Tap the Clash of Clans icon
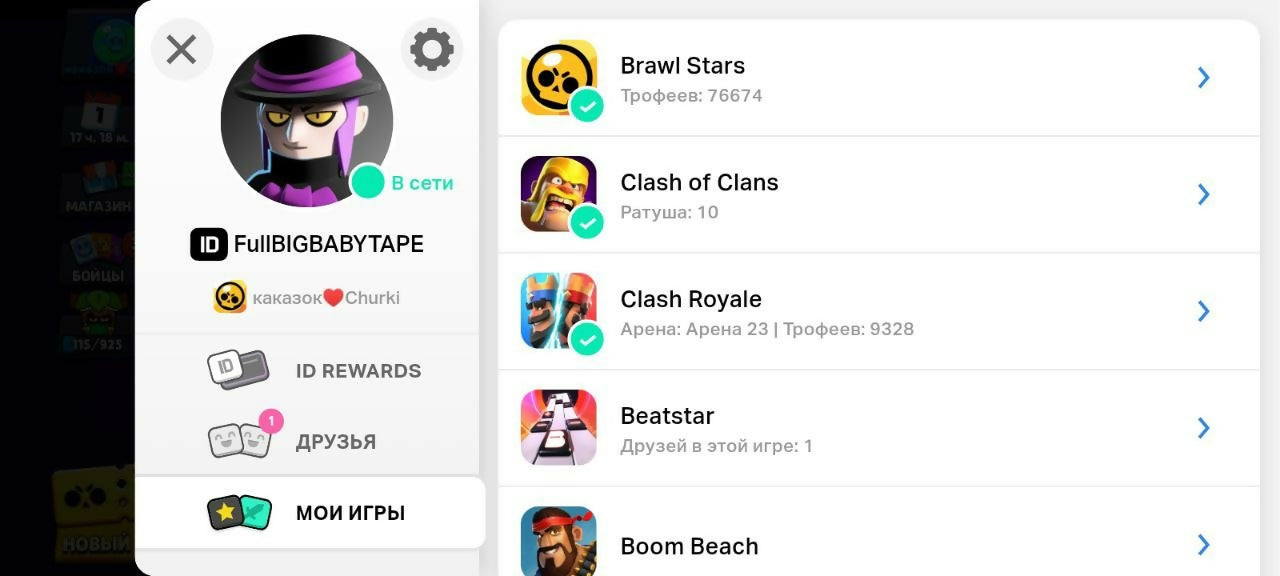Viewport: 1280px width, 576px height. coord(559,194)
